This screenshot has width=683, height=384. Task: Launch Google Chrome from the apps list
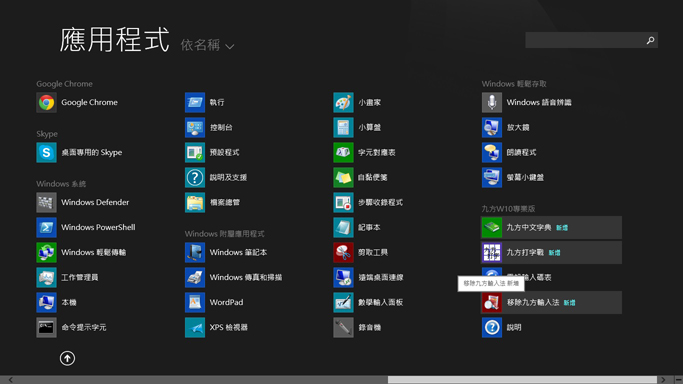78,102
